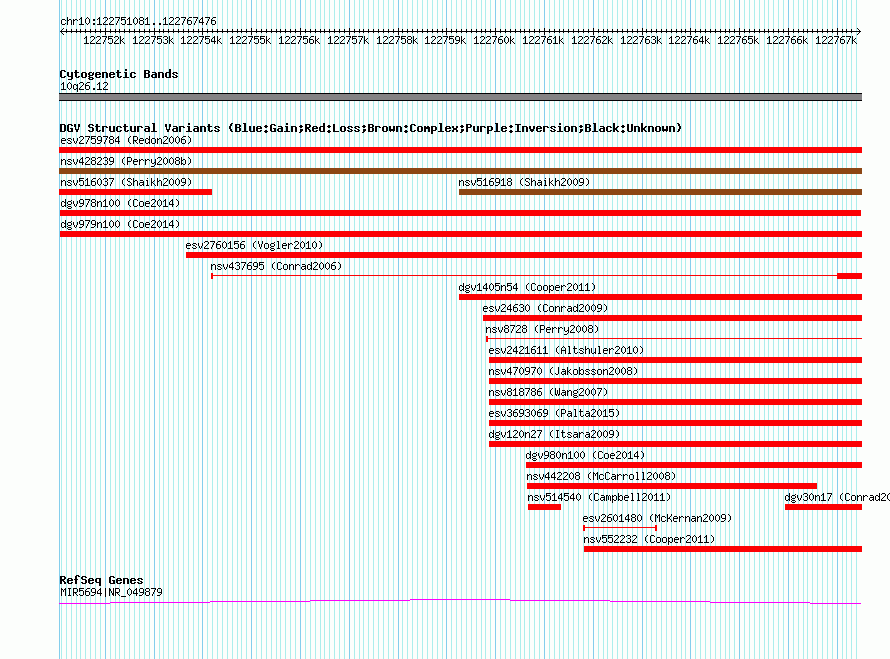This screenshot has width=890, height=659.
Task: Click the 122767k ruler tick label
Action: [x=836, y=40]
